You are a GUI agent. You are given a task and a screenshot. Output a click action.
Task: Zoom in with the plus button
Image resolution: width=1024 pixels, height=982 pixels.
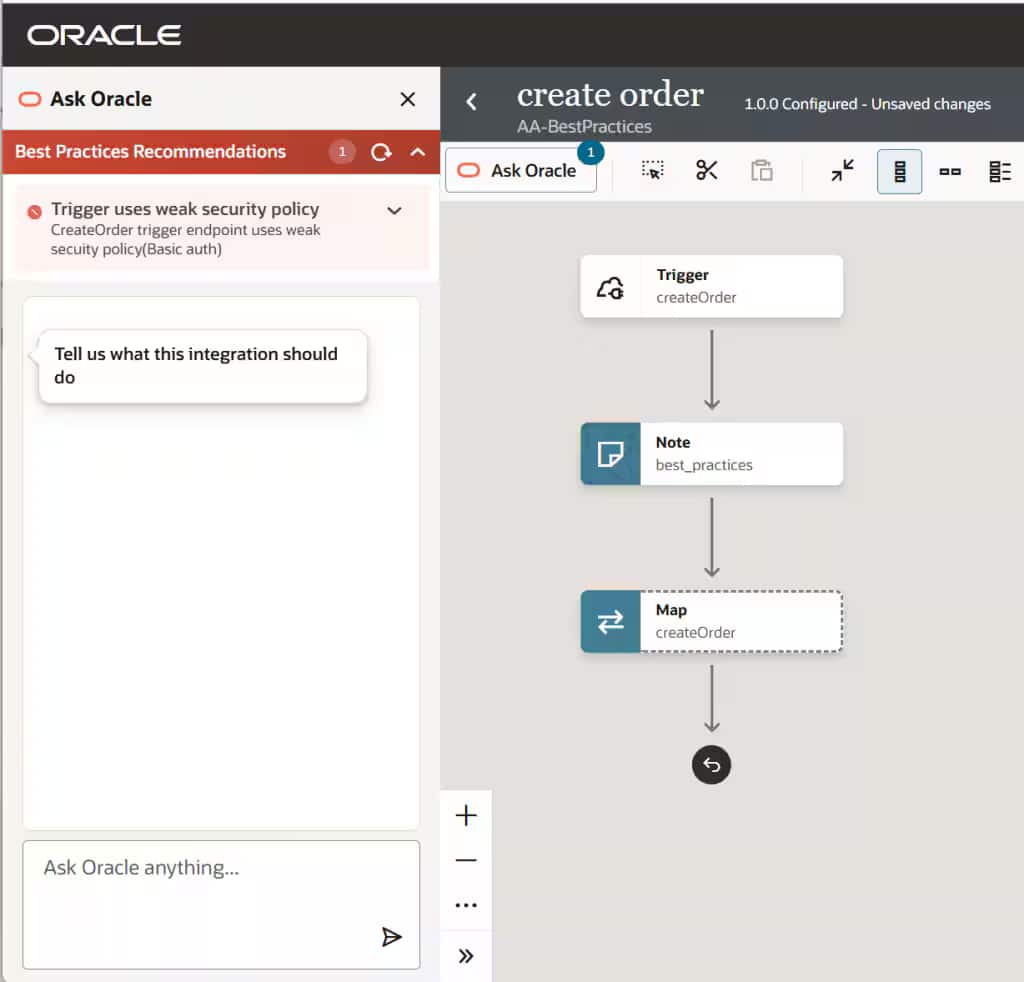pos(466,816)
